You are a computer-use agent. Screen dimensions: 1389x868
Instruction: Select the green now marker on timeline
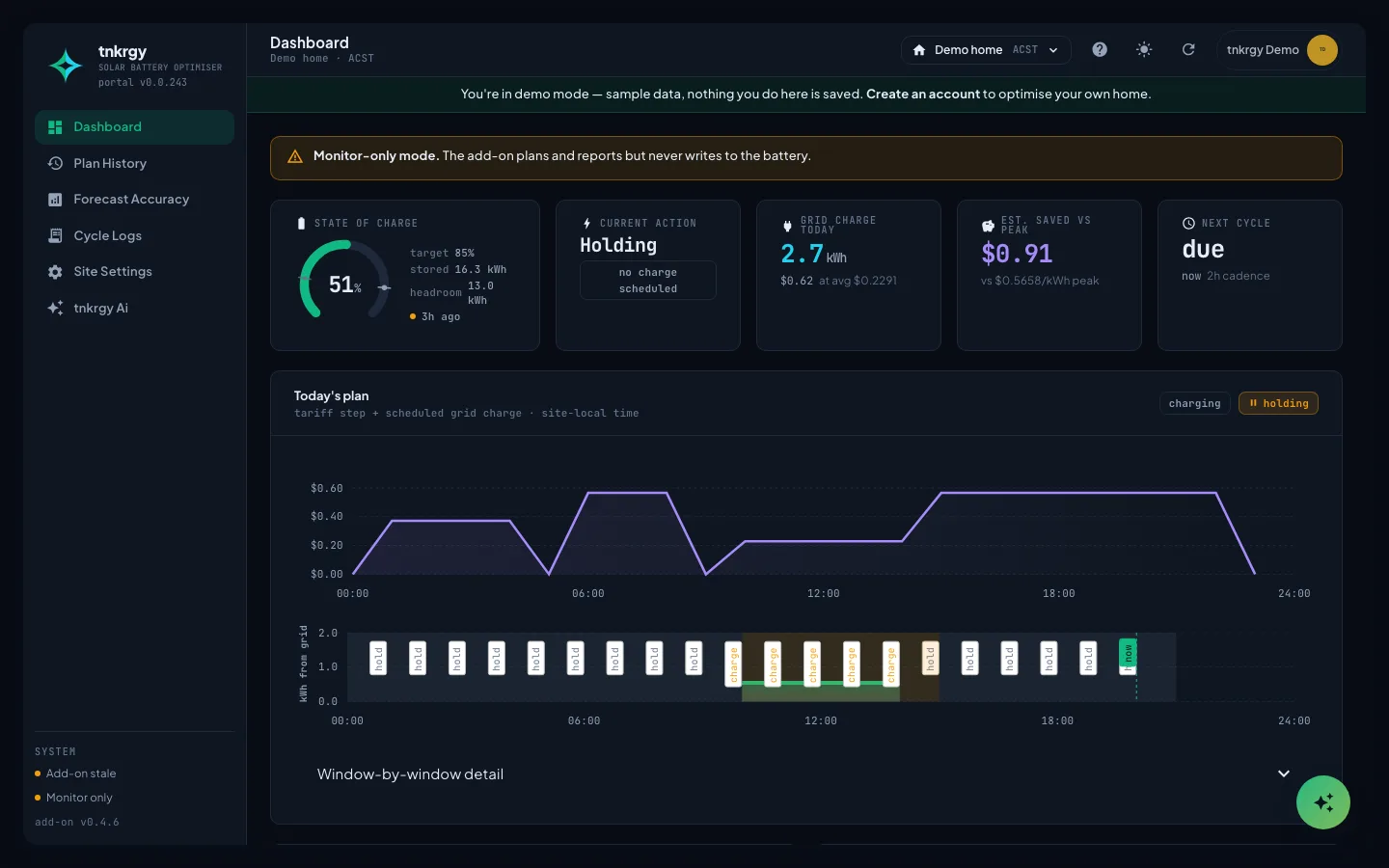point(1127,655)
